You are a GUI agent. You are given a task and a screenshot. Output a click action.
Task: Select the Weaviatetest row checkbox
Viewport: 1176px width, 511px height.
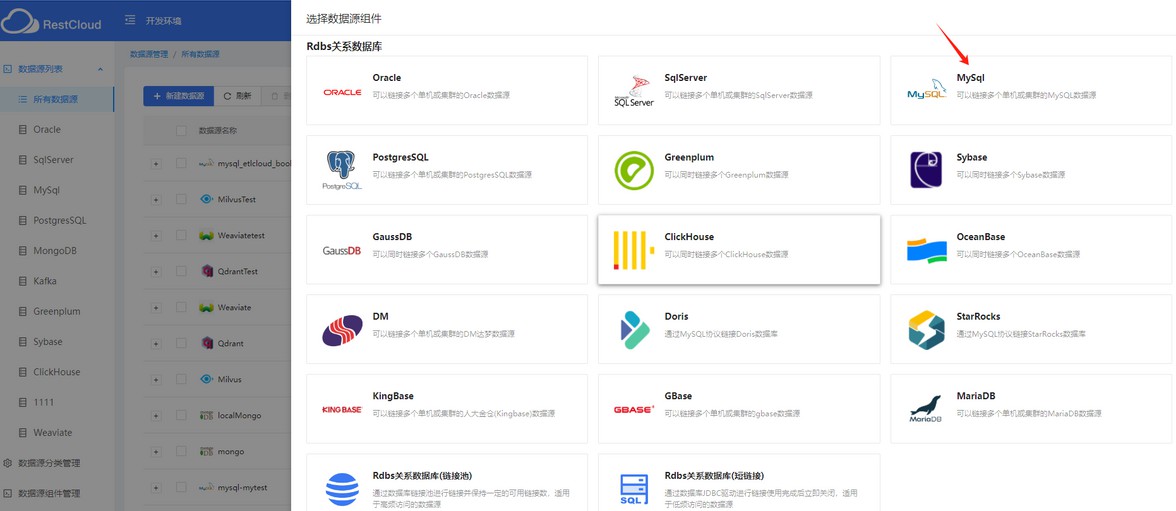click(181, 235)
